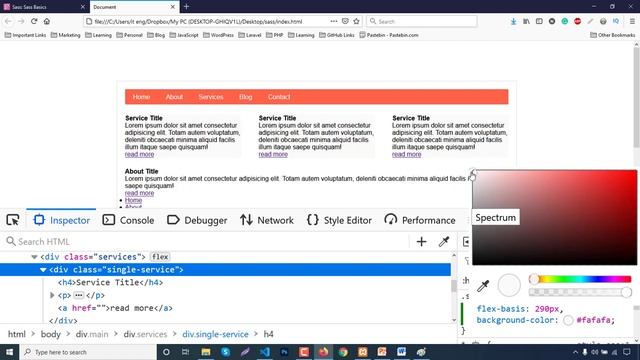Expand the p element node arrow
Screen dimensions: 640x360
pos(52,295)
